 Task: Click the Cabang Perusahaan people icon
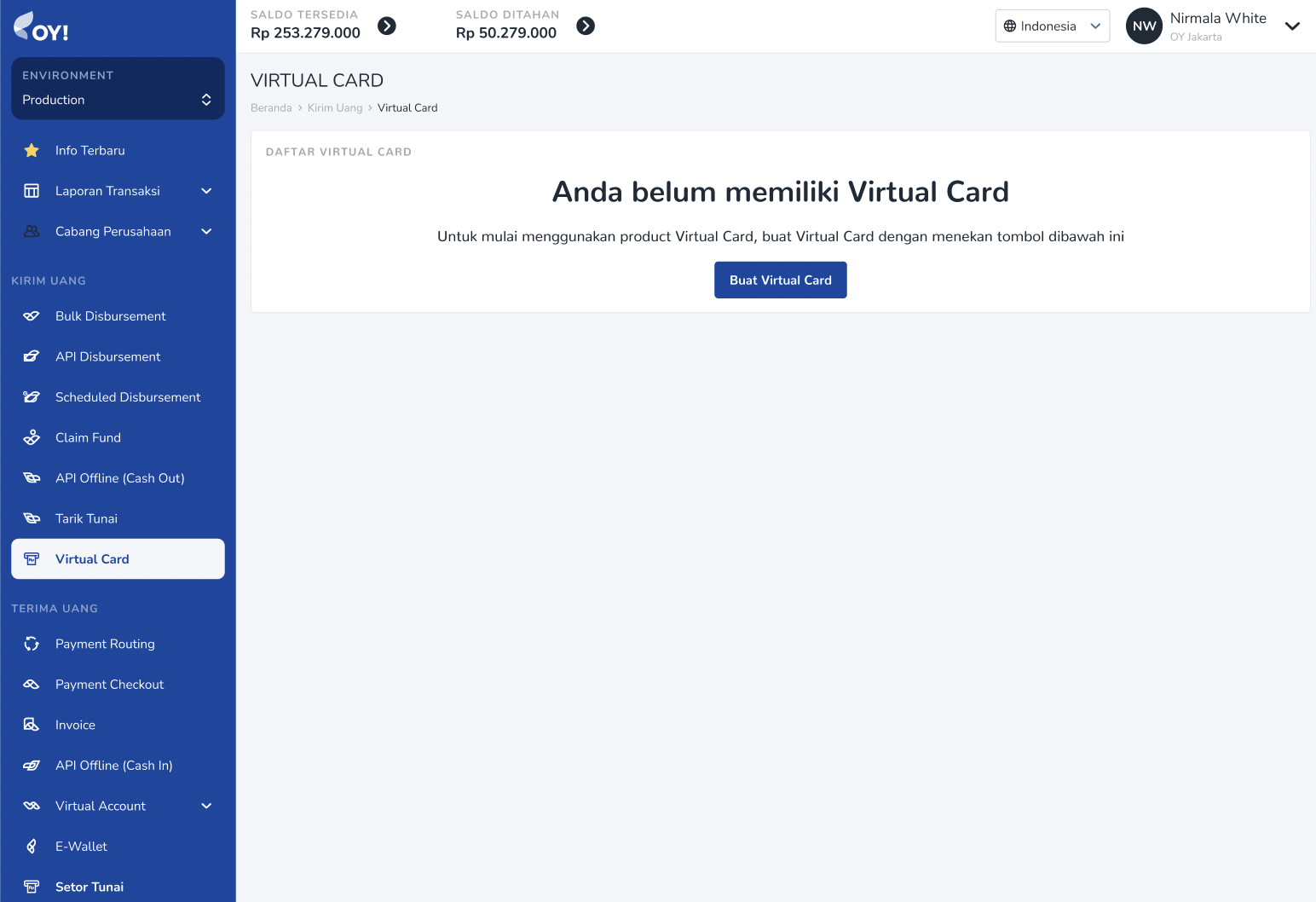pos(32,232)
